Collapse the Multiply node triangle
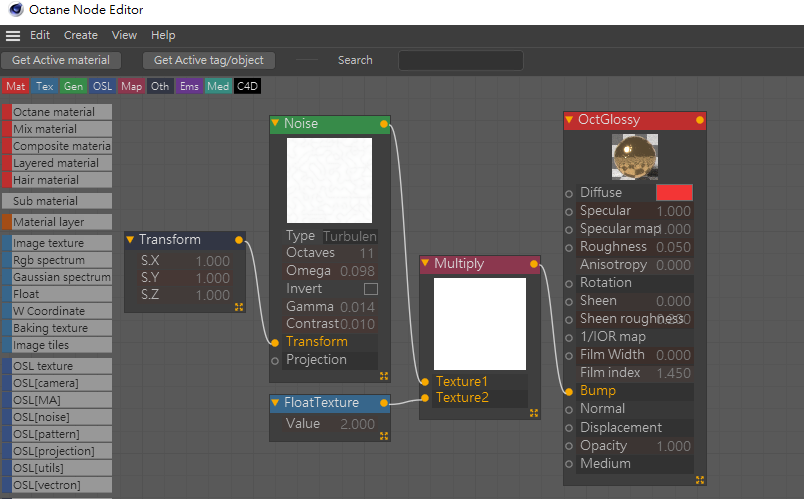804x499 pixels. click(x=425, y=263)
